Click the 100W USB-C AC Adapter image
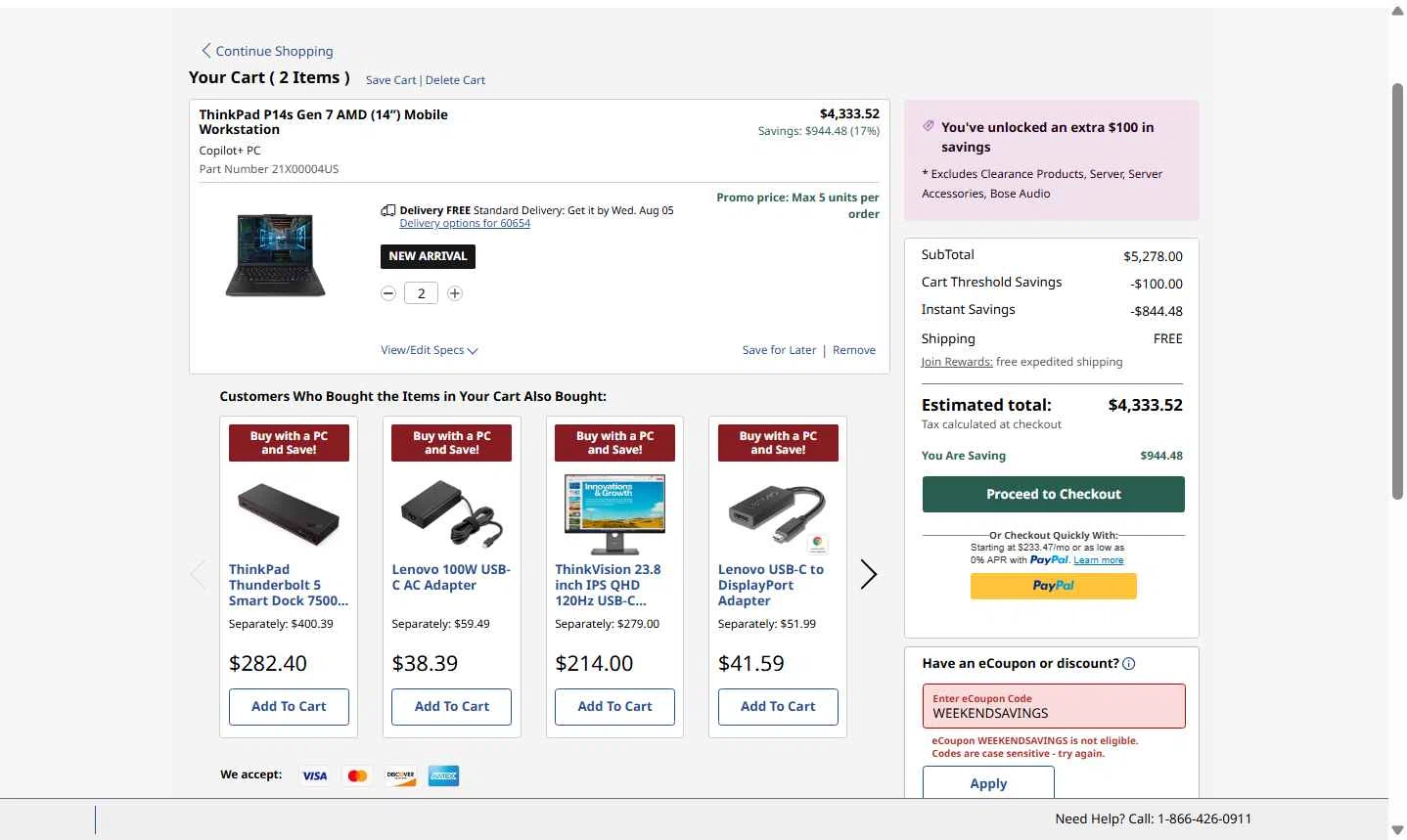Viewport: 1407px width, 840px height. tap(452, 513)
